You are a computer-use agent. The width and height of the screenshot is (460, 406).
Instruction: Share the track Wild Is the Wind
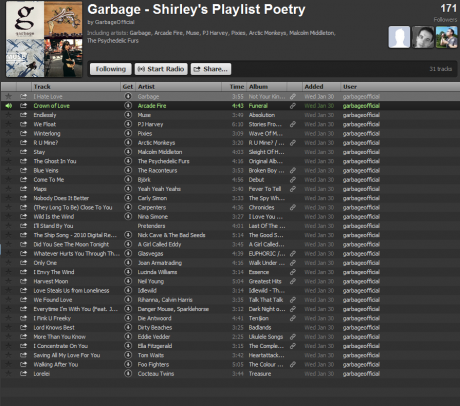(x=23, y=216)
